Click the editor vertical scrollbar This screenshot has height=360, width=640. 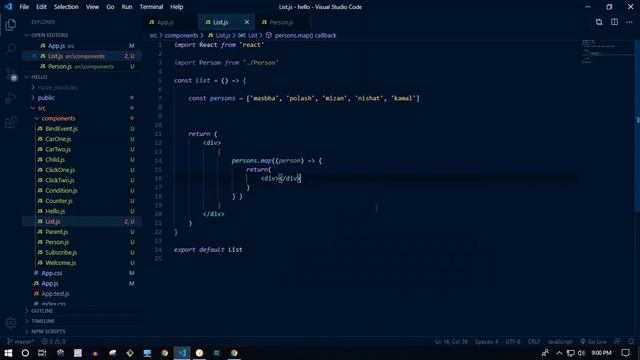638,126
